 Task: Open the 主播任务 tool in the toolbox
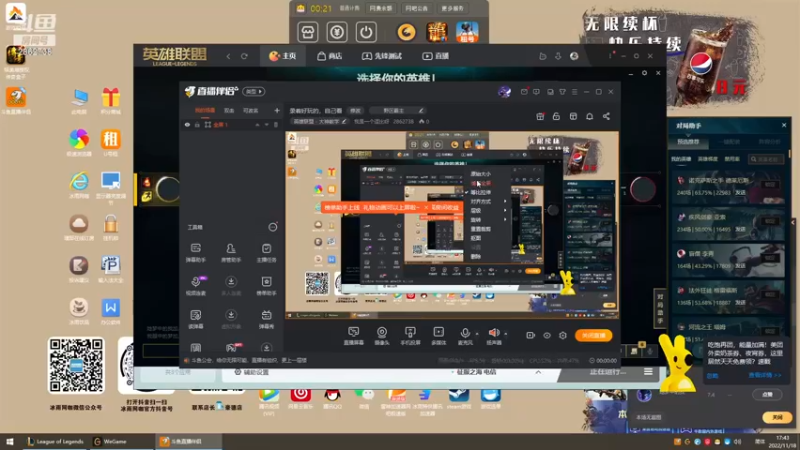tap(266, 253)
